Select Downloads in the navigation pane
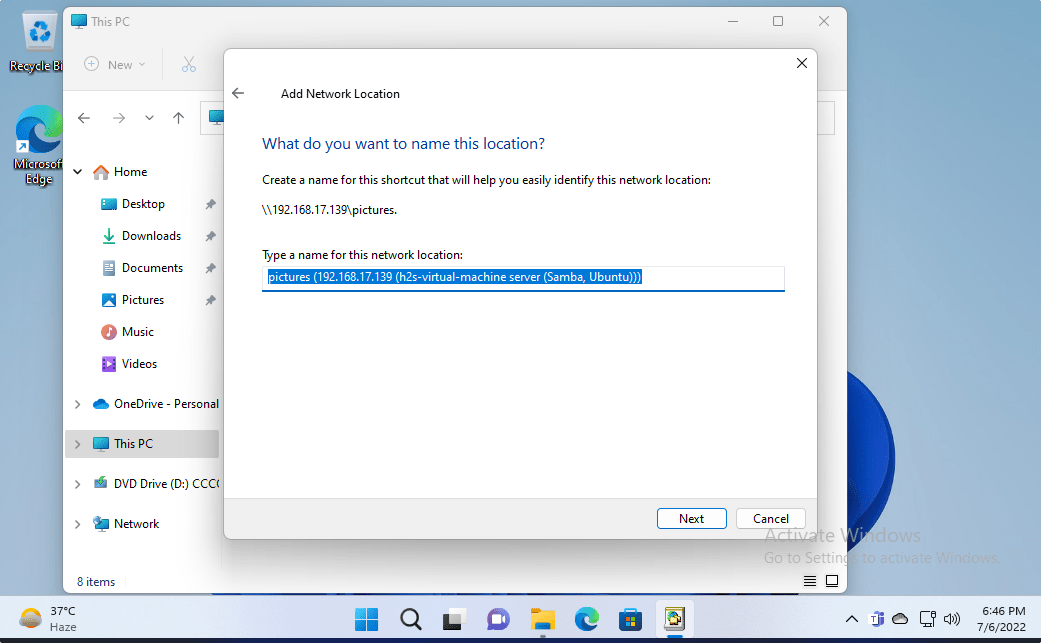Viewport: 1041px width, 643px height. point(151,236)
